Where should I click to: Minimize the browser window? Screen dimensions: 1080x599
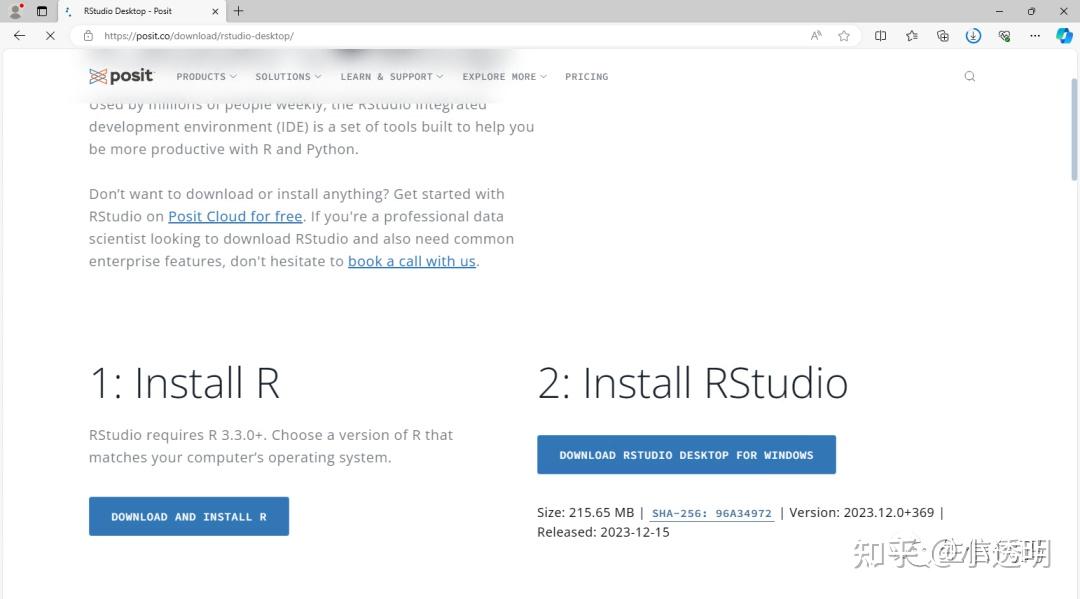tap(999, 11)
